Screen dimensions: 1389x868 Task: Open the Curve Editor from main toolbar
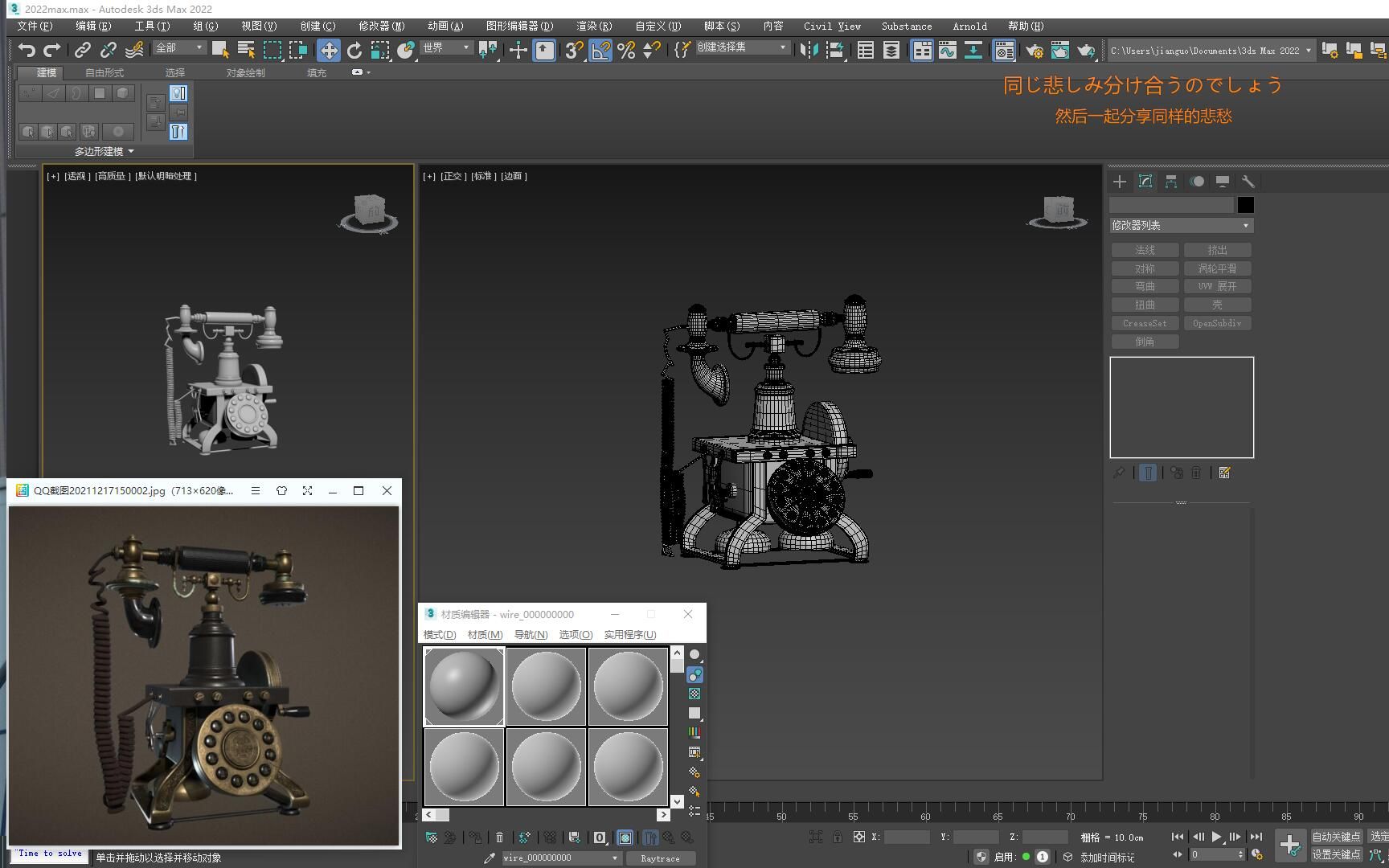949,51
